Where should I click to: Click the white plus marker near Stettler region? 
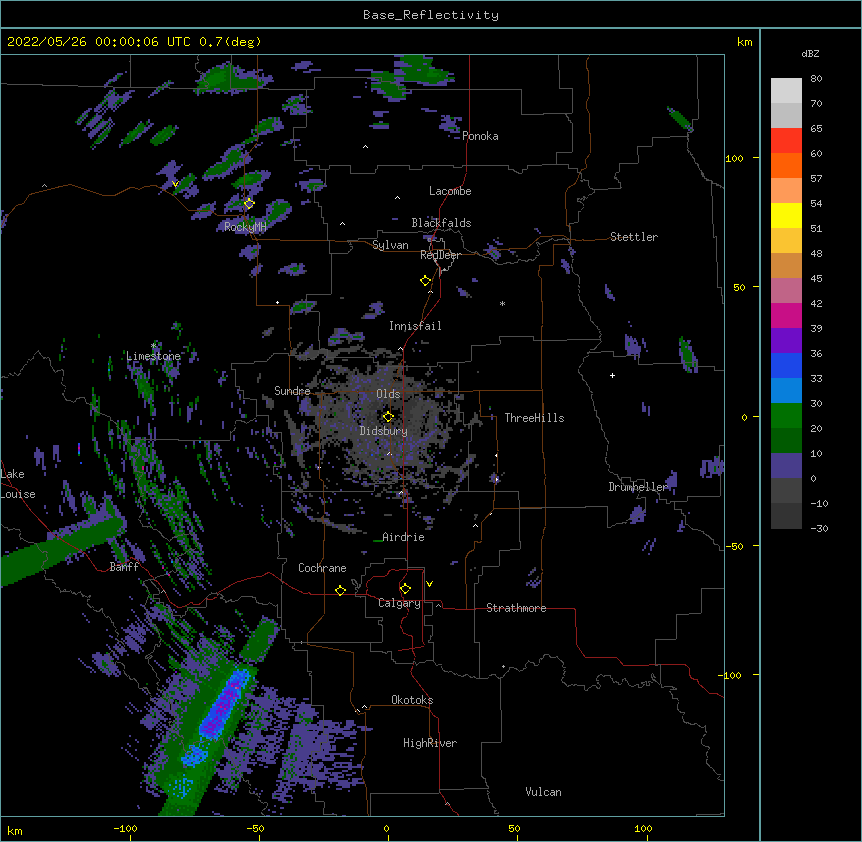point(612,375)
